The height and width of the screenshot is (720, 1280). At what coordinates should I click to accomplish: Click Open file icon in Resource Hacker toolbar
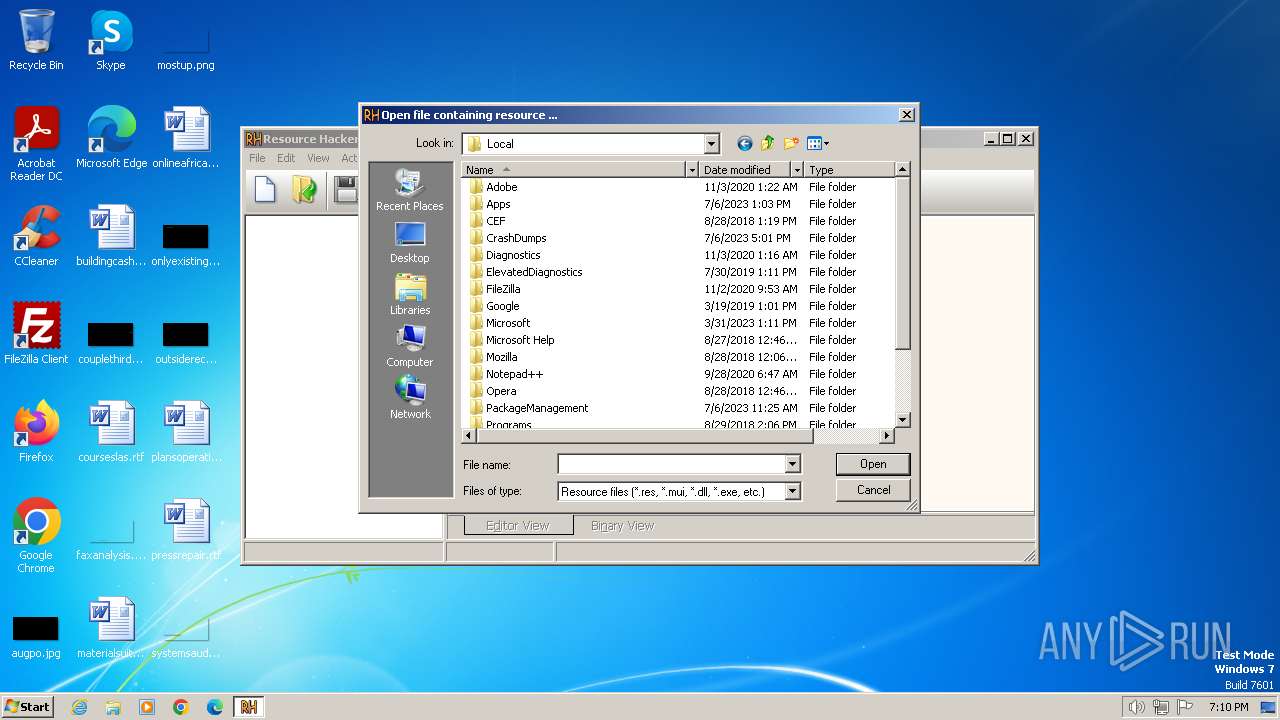pyautogui.click(x=305, y=189)
